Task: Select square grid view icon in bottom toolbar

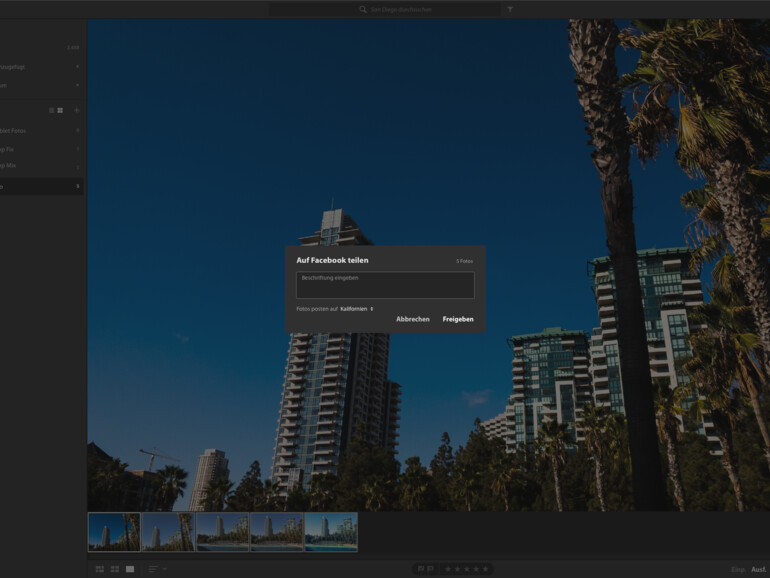Action: pos(115,569)
